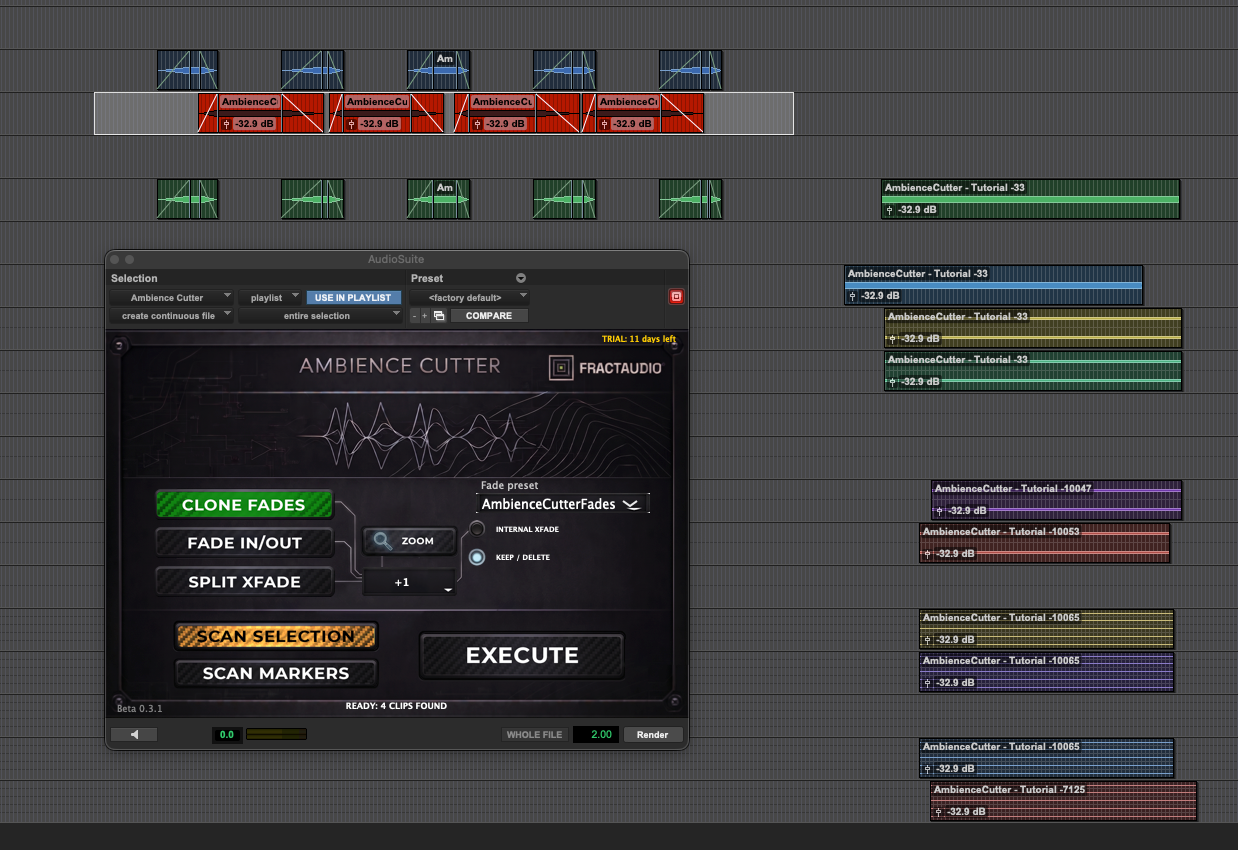Click clip gain icon on olive Tutorial -33 clip

pyautogui.click(x=893, y=338)
